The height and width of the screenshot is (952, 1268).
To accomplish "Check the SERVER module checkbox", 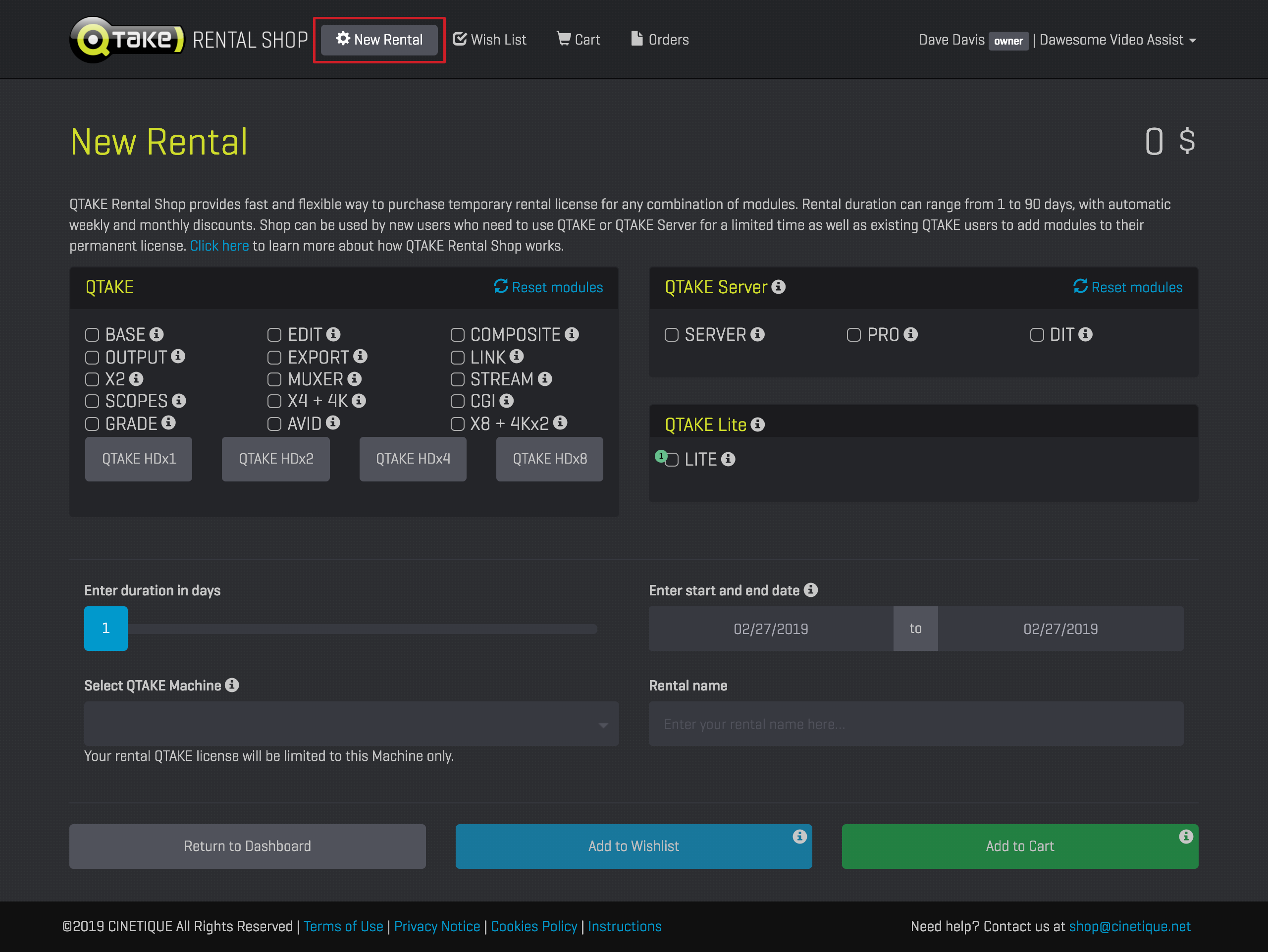I will coord(671,335).
